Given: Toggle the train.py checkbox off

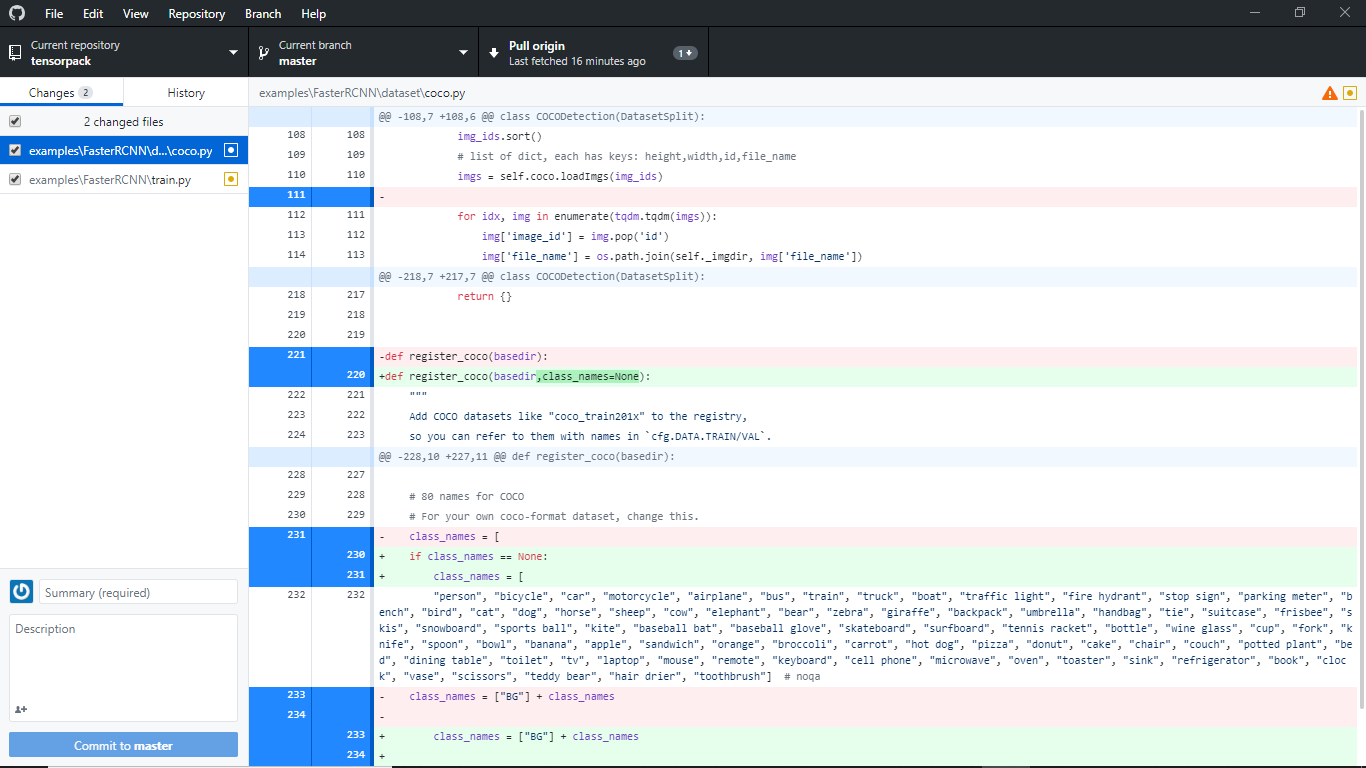Looking at the screenshot, I should click(14, 179).
